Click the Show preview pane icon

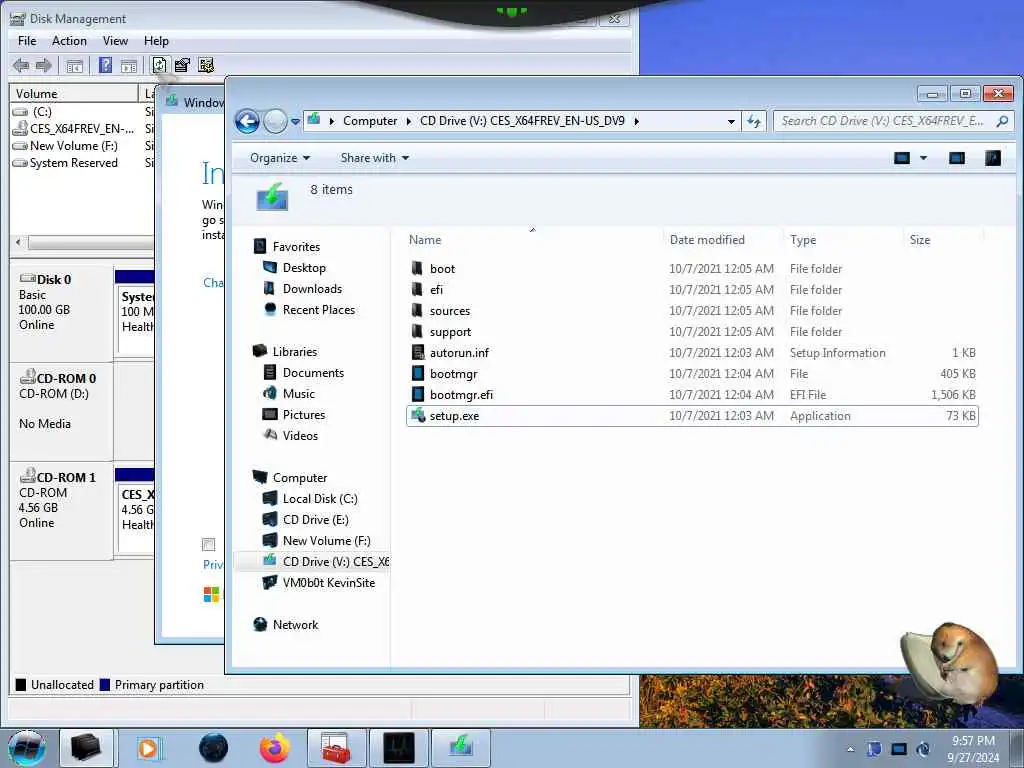coord(957,158)
